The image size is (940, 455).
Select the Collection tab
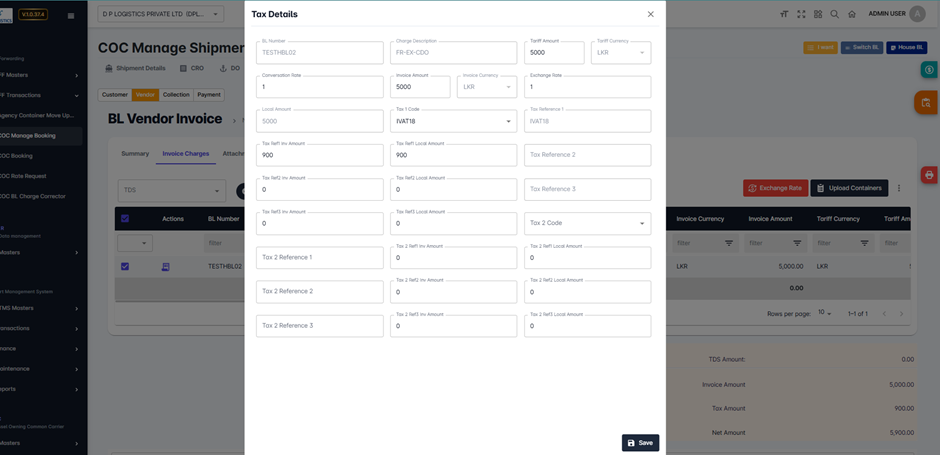[176, 95]
